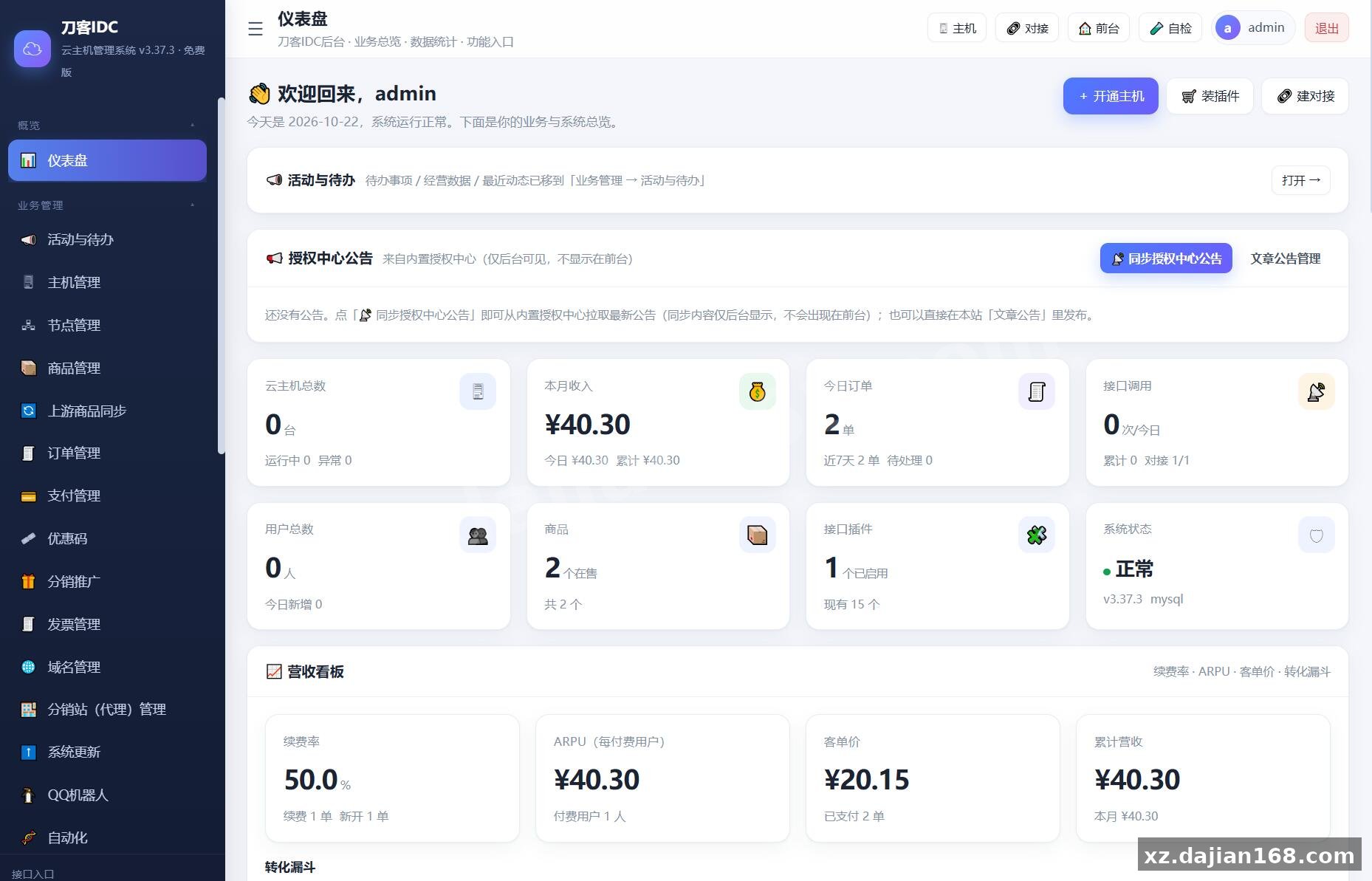Open 优惠码 in sidebar

tap(107, 538)
